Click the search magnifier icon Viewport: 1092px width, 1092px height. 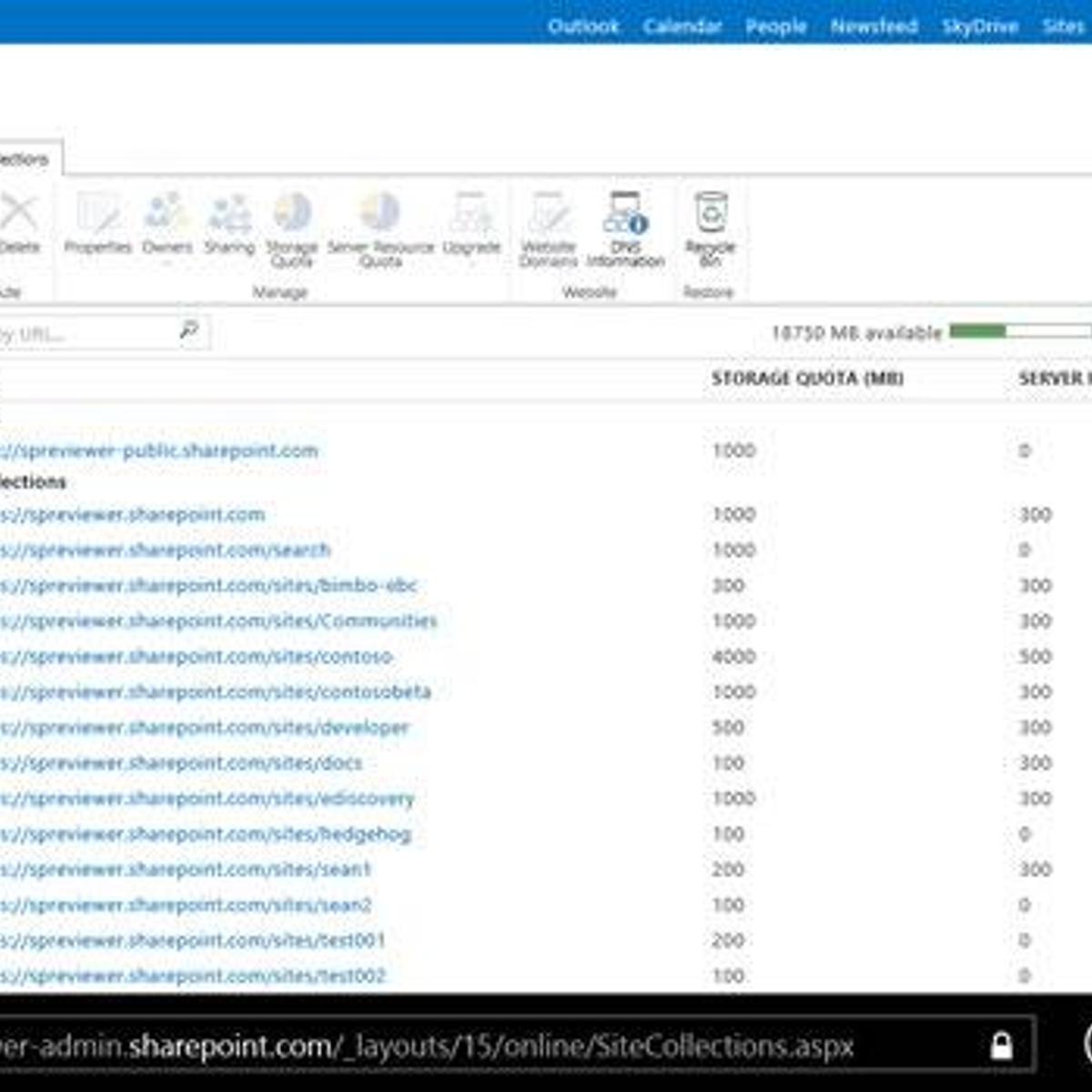click(x=188, y=332)
